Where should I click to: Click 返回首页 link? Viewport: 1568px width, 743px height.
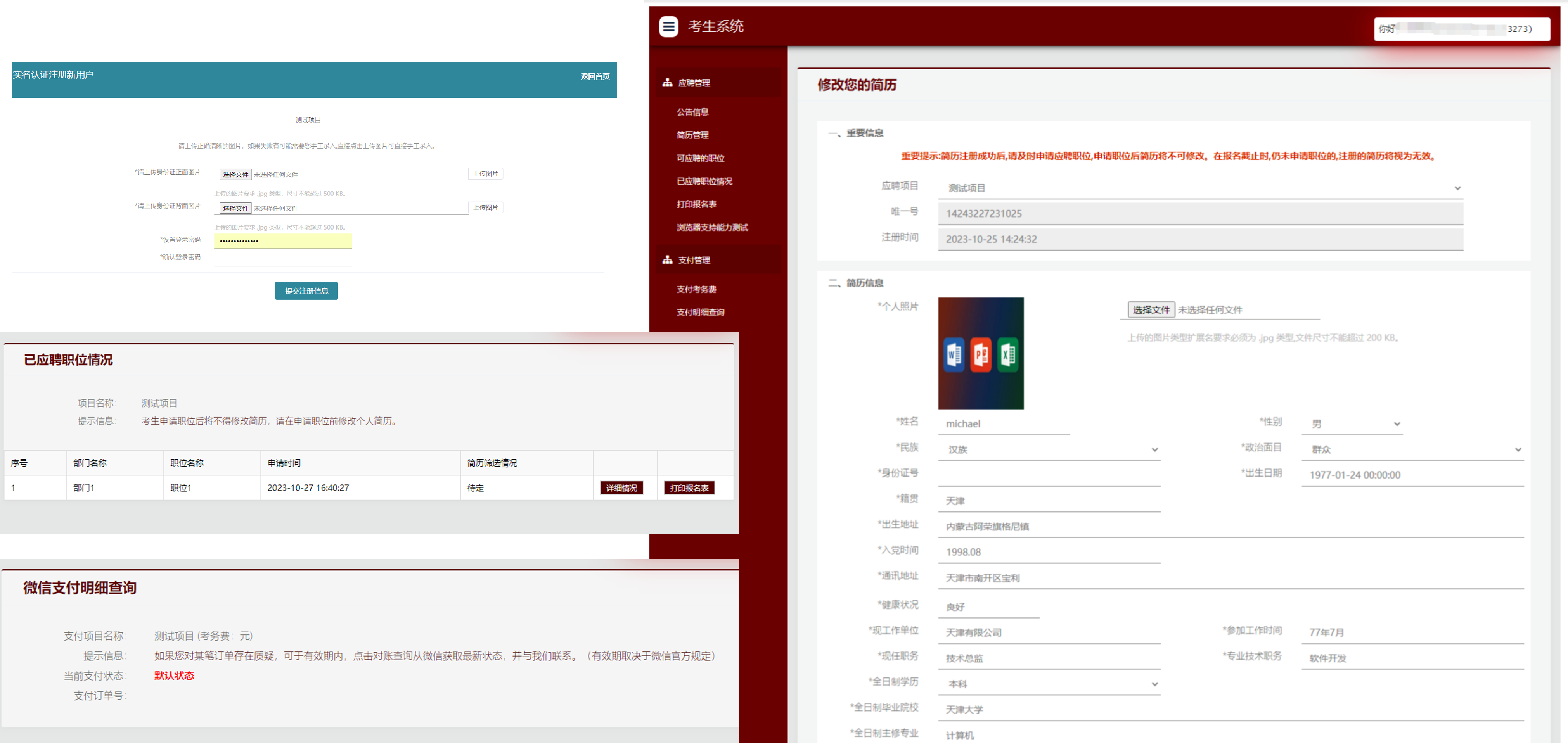[x=595, y=77]
